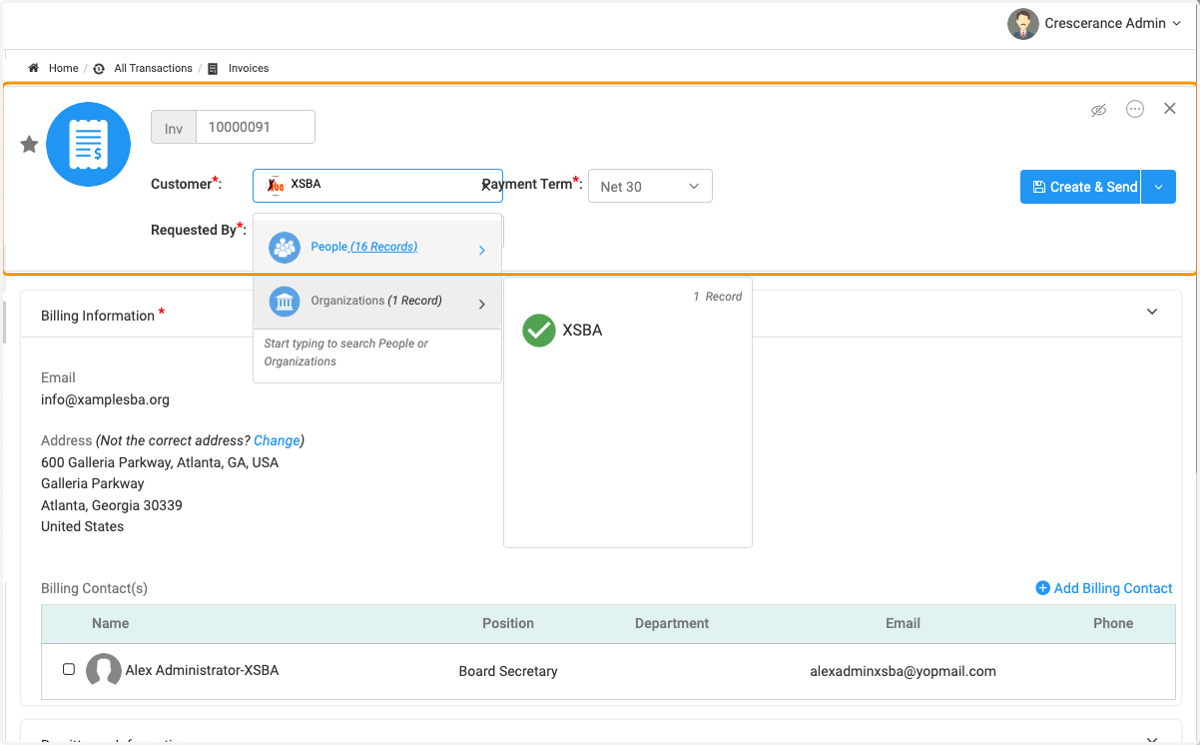This screenshot has width=1200, height=745.
Task: Click the Email column header
Action: (903, 623)
